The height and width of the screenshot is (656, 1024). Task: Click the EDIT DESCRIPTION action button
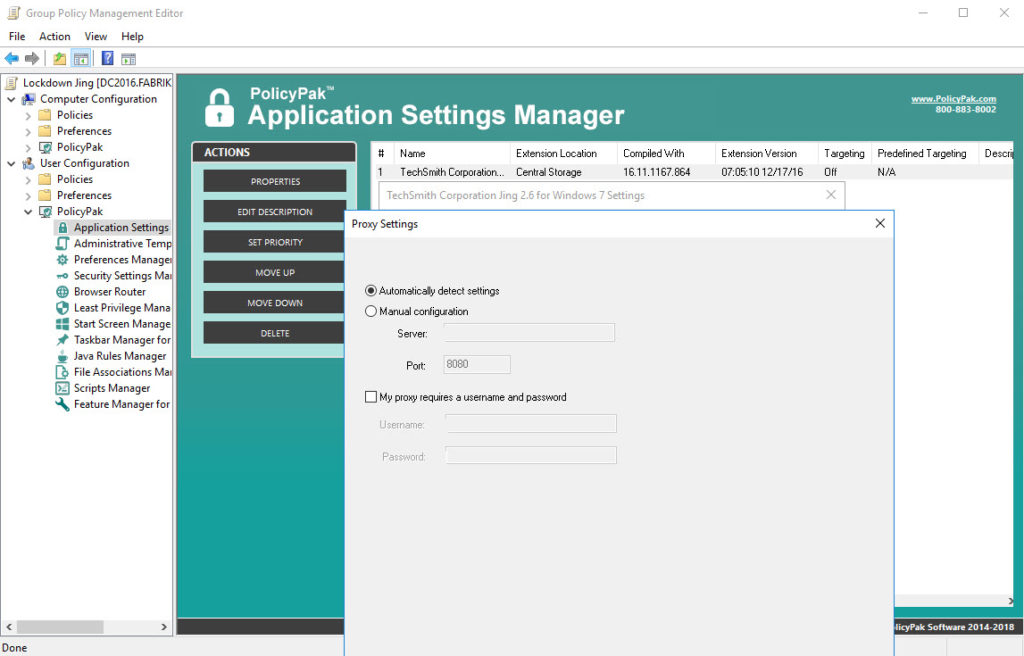tap(275, 212)
